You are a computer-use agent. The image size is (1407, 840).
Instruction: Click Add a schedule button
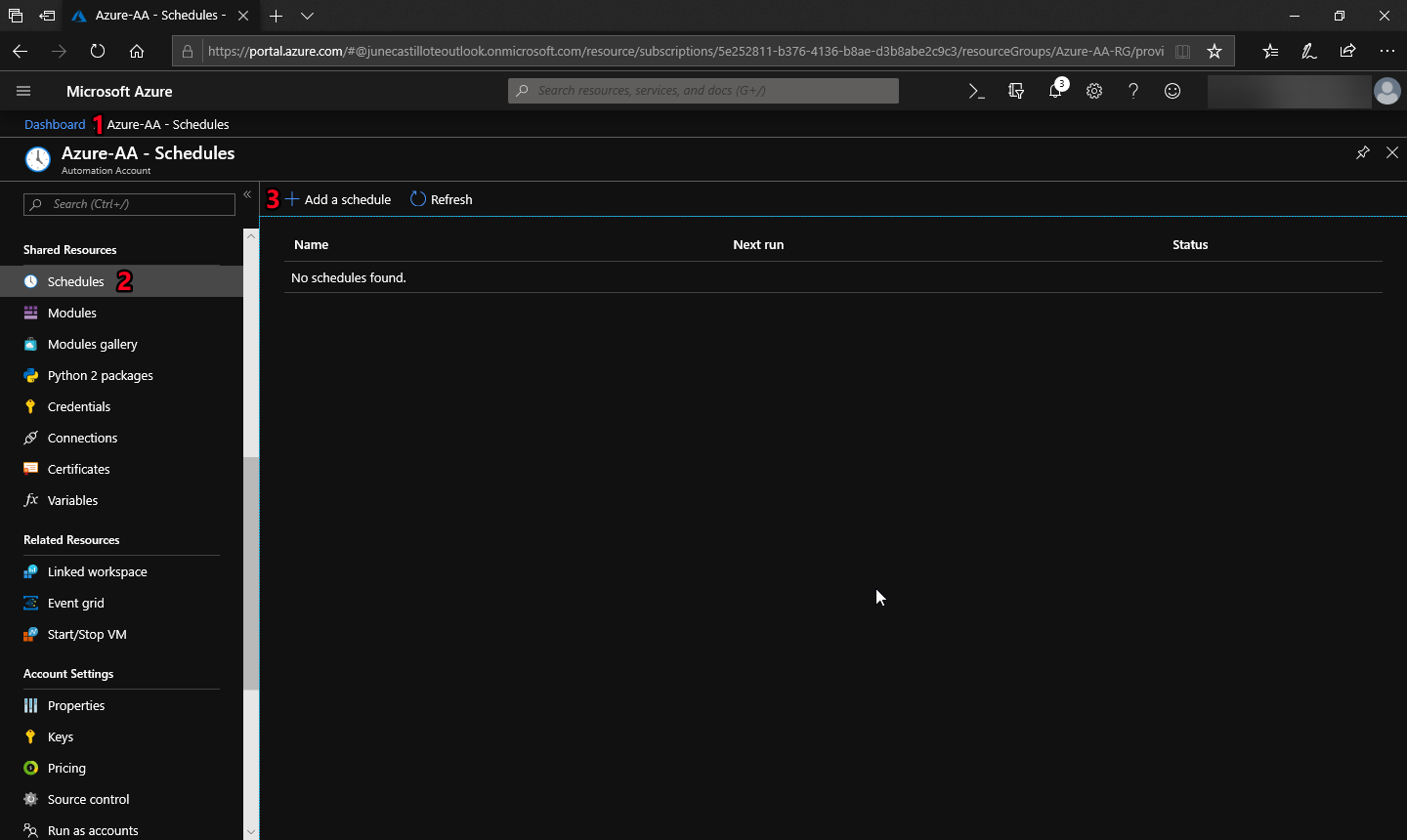tap(338, 199)
